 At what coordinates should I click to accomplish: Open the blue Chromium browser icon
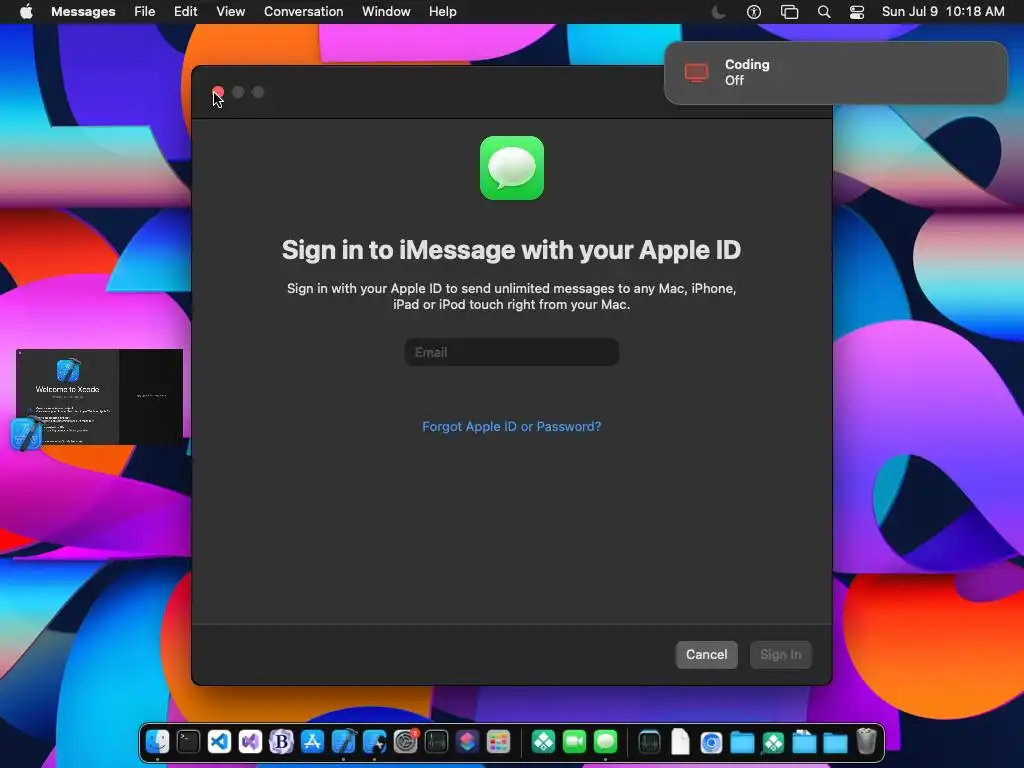[711, 742]
